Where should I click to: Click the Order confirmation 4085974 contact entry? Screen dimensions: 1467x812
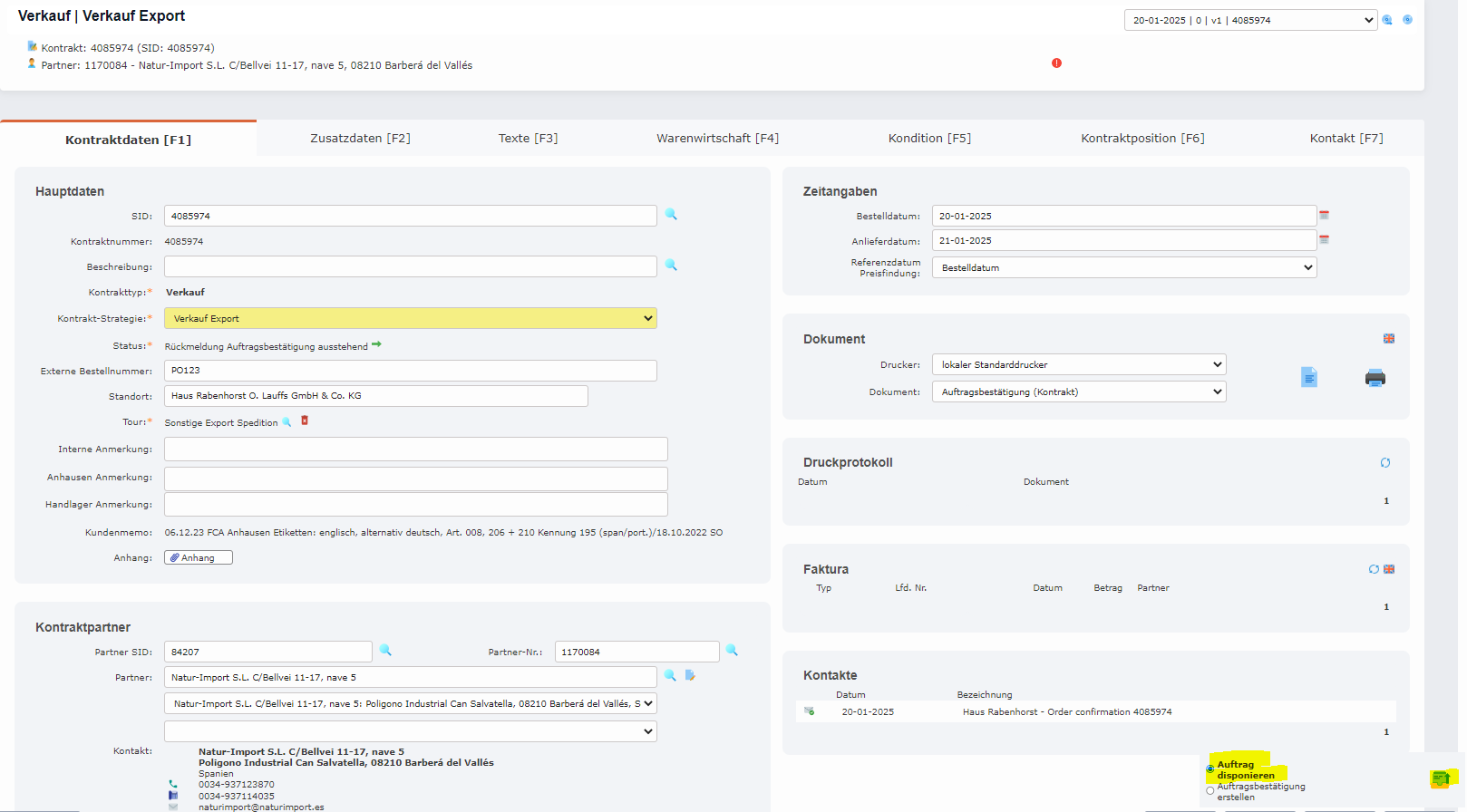(x=1066, y=712)
